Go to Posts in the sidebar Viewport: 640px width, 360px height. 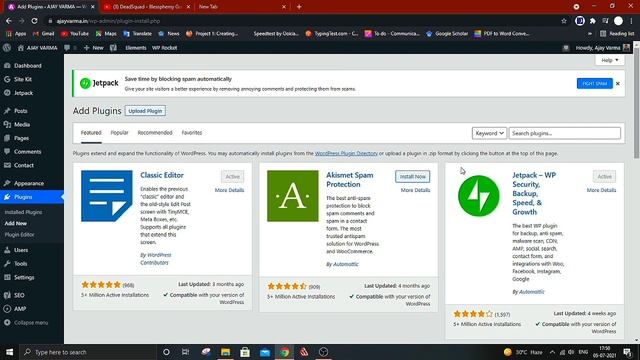[20, 111]
